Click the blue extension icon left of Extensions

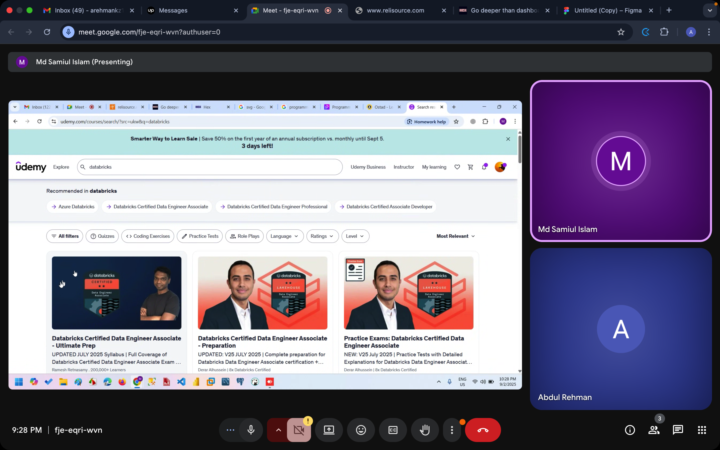(x=645, y=32)
